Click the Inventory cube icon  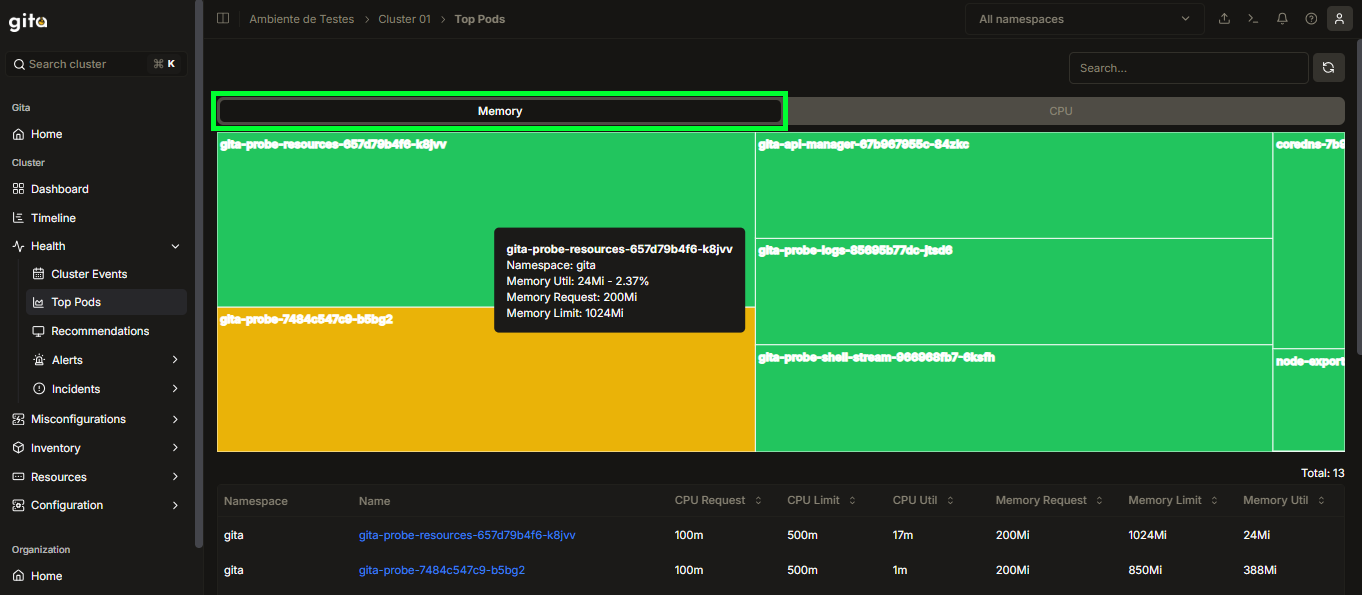(x=19, y=448)
